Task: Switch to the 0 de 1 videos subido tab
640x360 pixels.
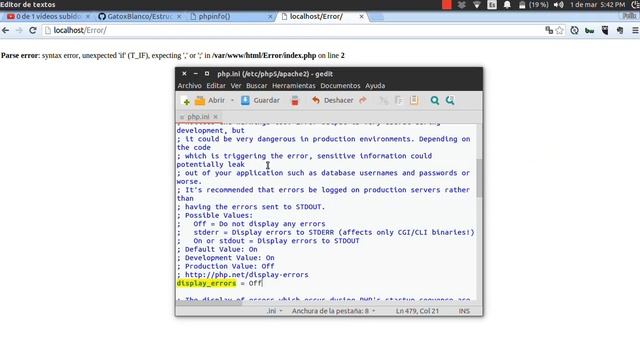Action: click(48, 17)
